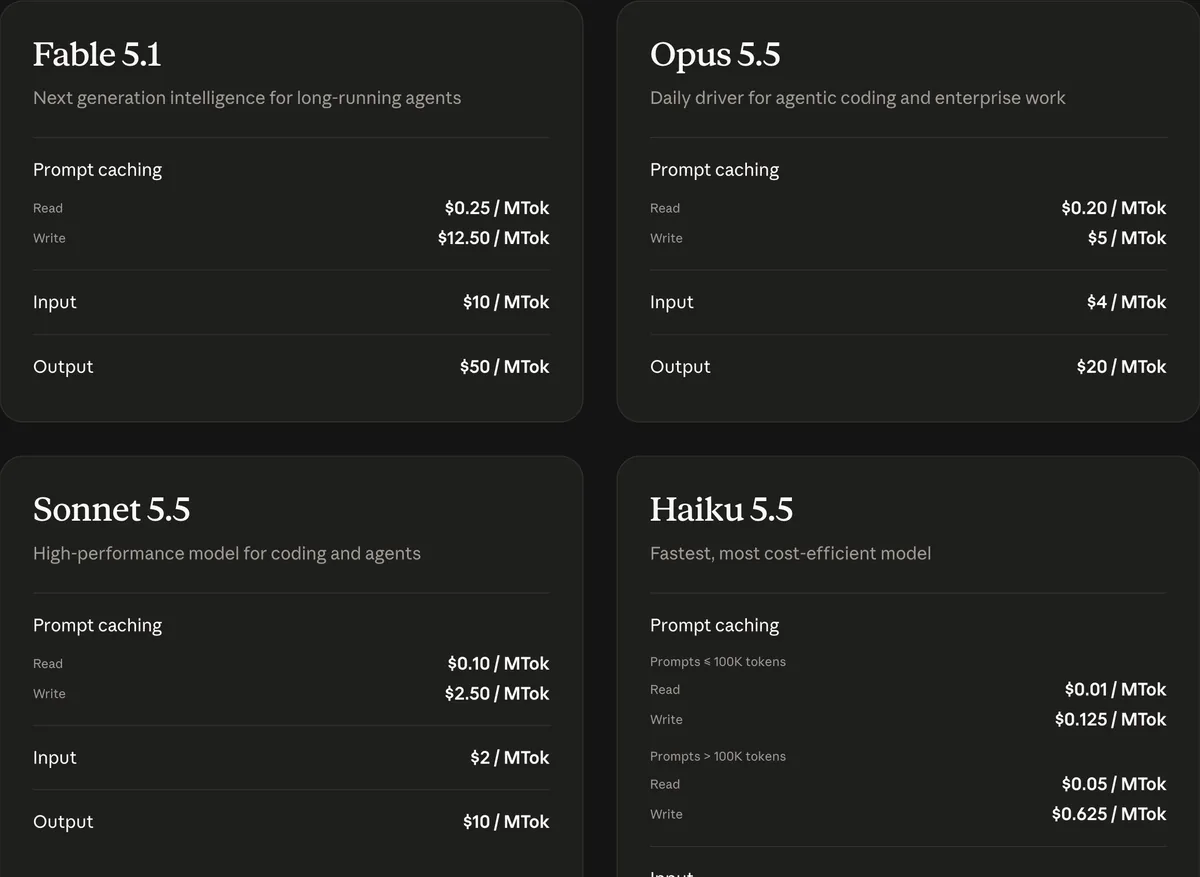Click the 'Prompts ≤ 100K tokens' tier label

718,662
